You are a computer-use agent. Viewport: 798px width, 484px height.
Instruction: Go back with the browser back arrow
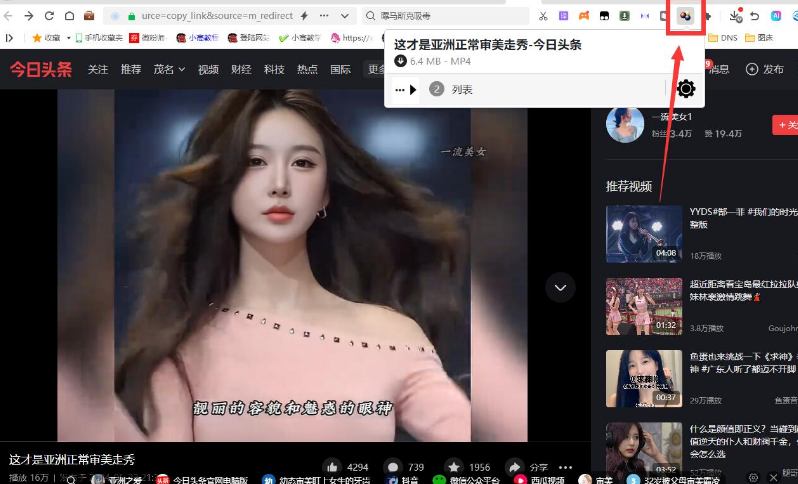point(8,16)
